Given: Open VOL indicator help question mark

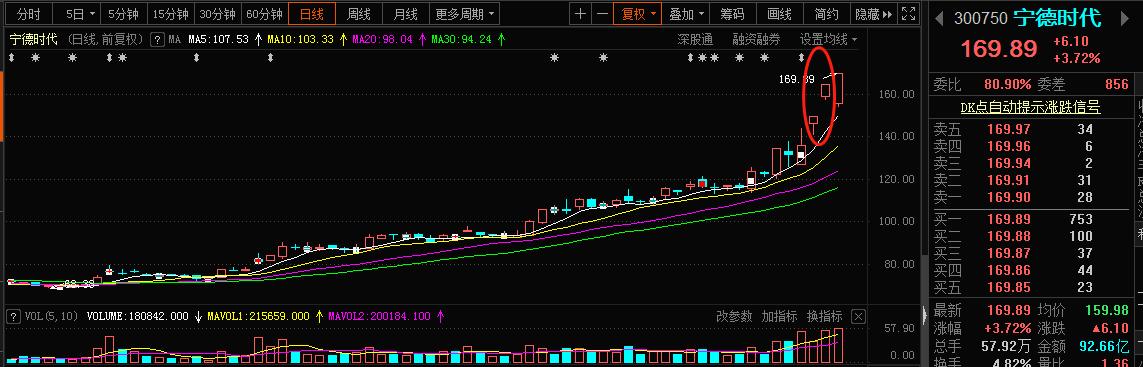Looking at the screenshot, I should click(x=12, y=317).
